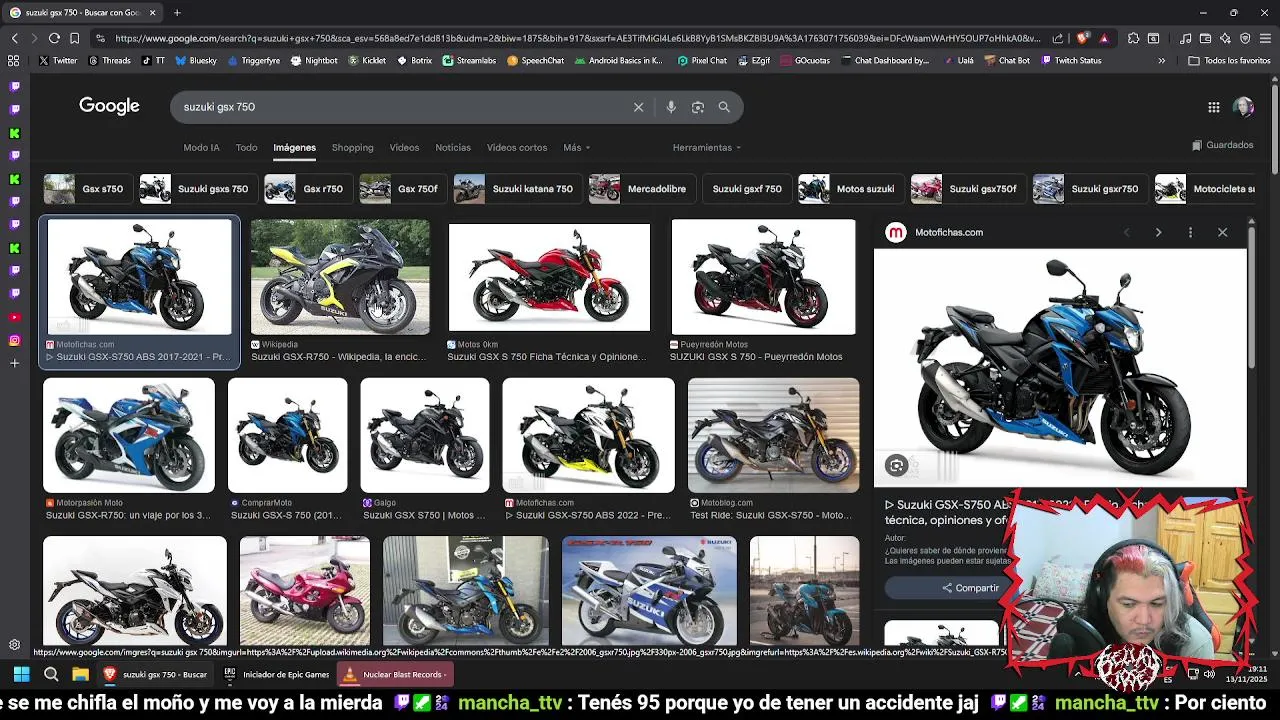
Task: Clear the search box with the X icon
Action: pyautogui.click(x=638, y=107)
